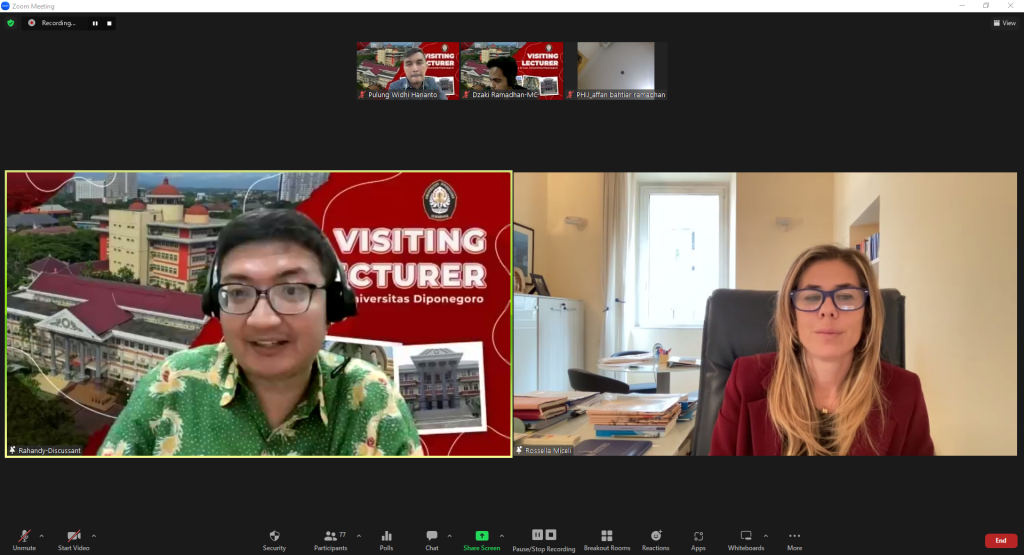1024x555 pixels.
Task: Start Video using the camera icon
Action: point(74,540)
